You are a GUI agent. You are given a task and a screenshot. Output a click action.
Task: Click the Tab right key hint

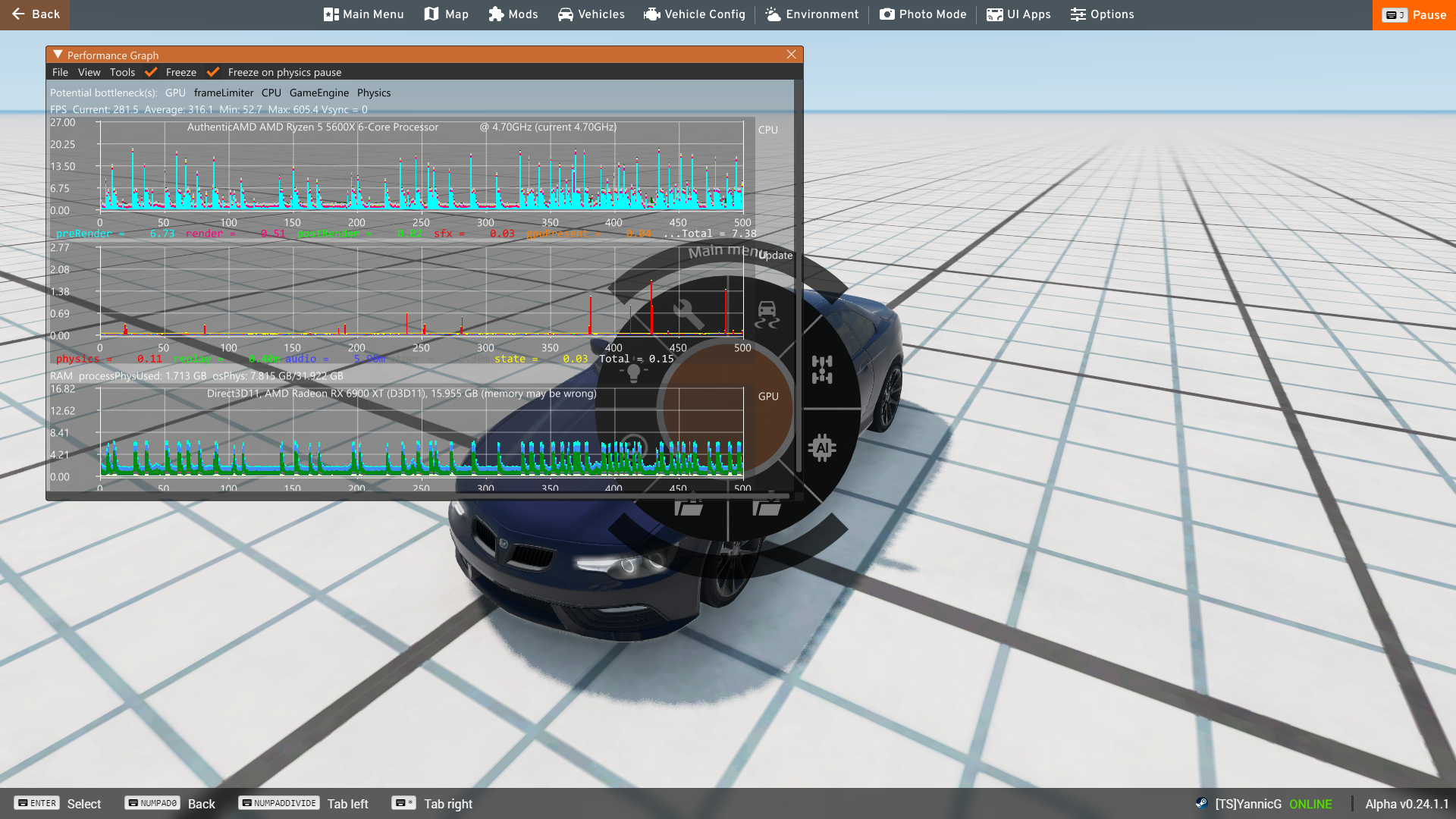pyautogui.click(x=432, y=804)
